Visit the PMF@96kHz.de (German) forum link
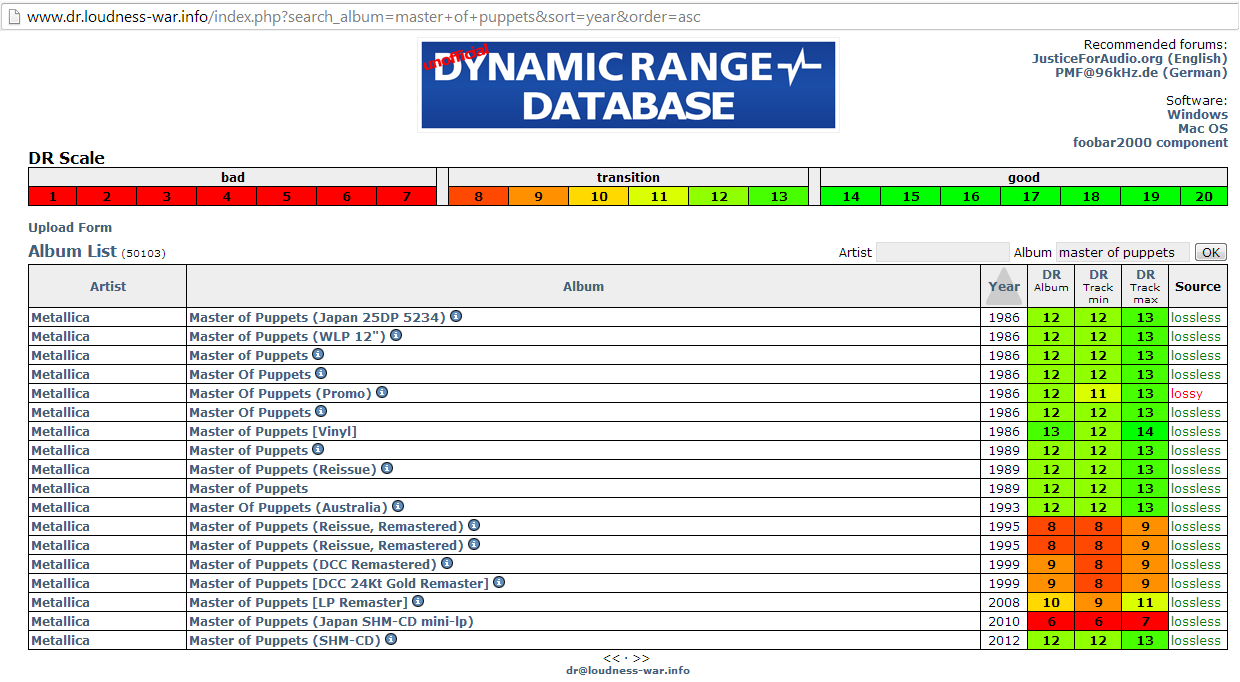This screenshot has width=1240, height=682. (x=1141, y=72)
